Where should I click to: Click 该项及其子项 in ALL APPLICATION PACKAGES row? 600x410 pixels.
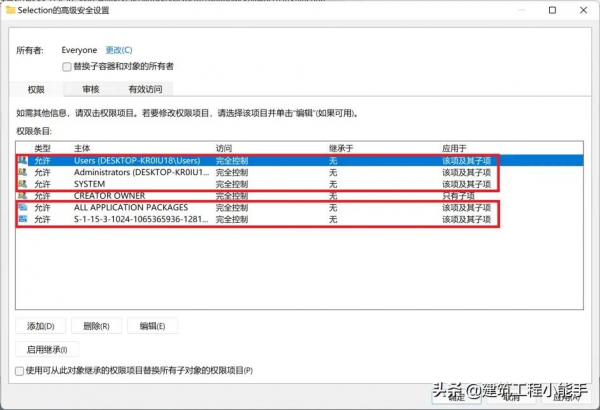[466, 207]
